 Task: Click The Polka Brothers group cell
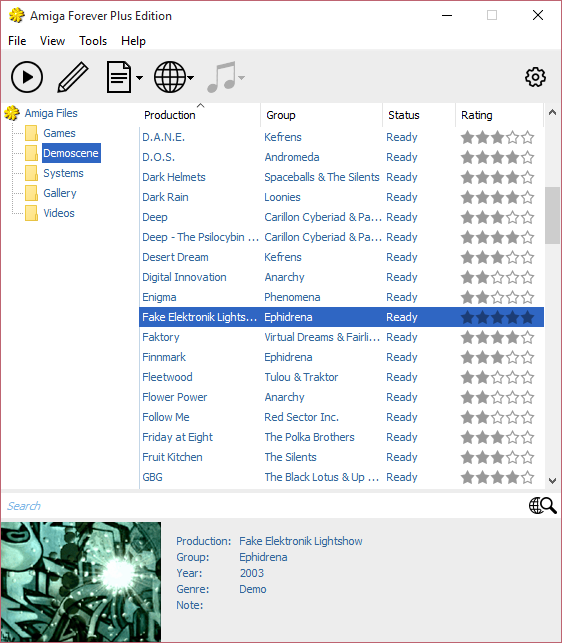coord(309,437)
